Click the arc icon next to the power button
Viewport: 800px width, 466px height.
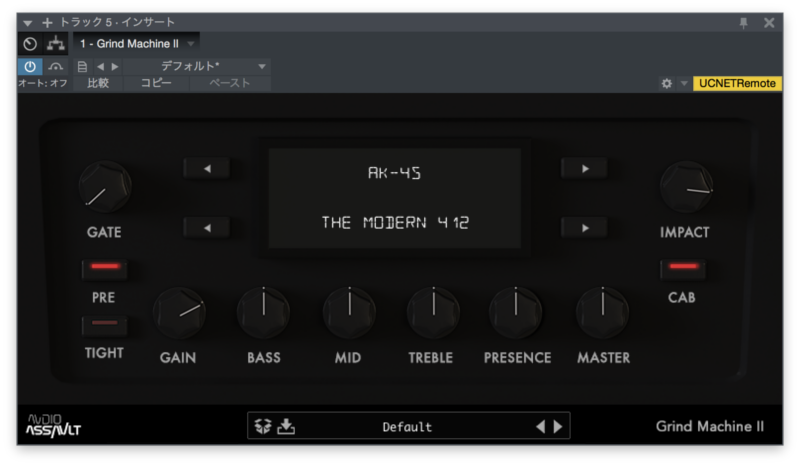(56, 67)
